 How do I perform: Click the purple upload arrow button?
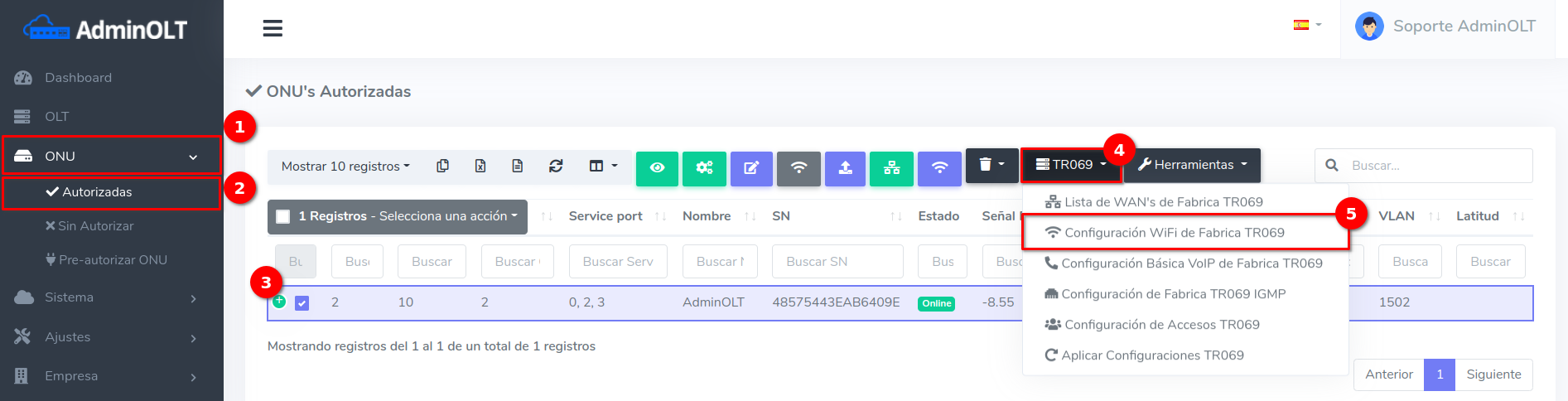(x=845, y=167)
